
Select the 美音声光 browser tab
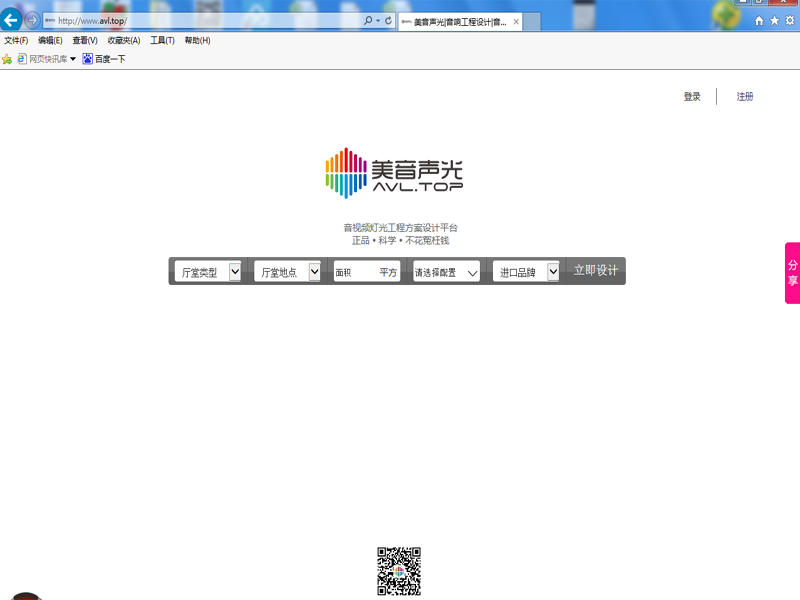click(x=460, y=21)
